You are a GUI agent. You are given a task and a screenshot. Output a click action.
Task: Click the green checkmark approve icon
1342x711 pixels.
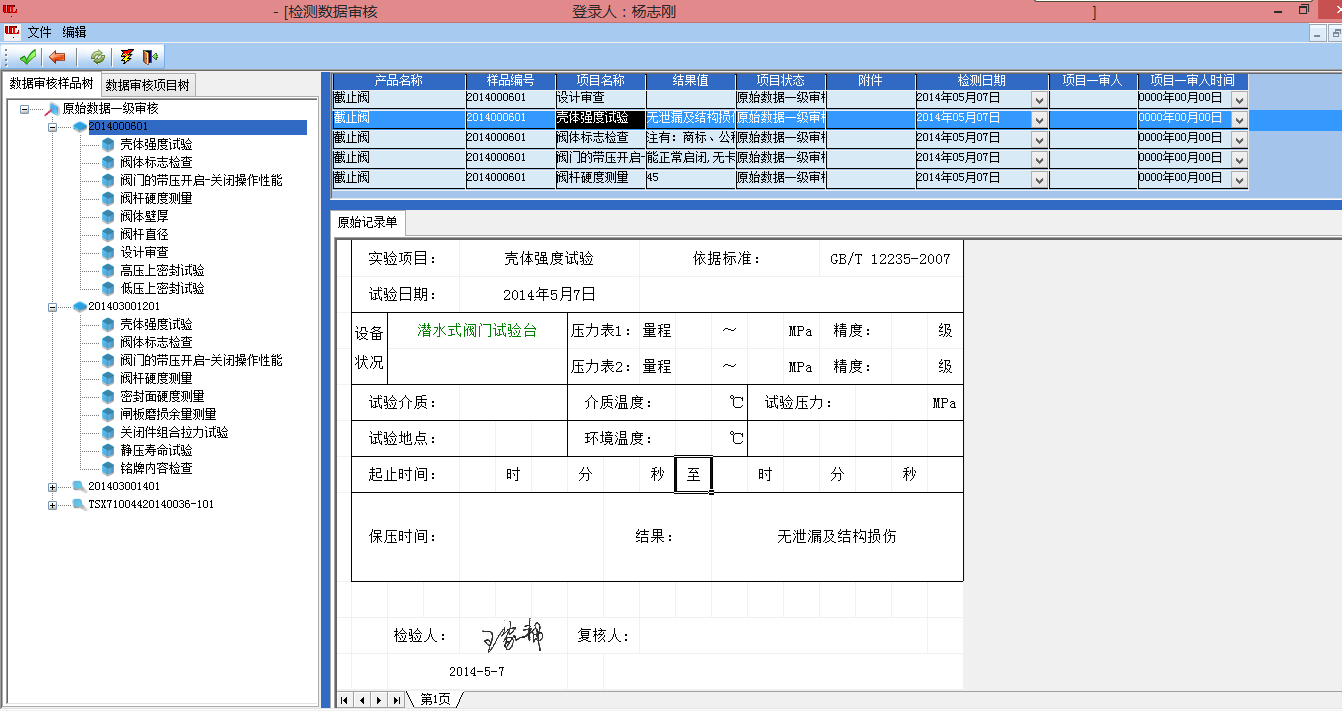point(27,57)
